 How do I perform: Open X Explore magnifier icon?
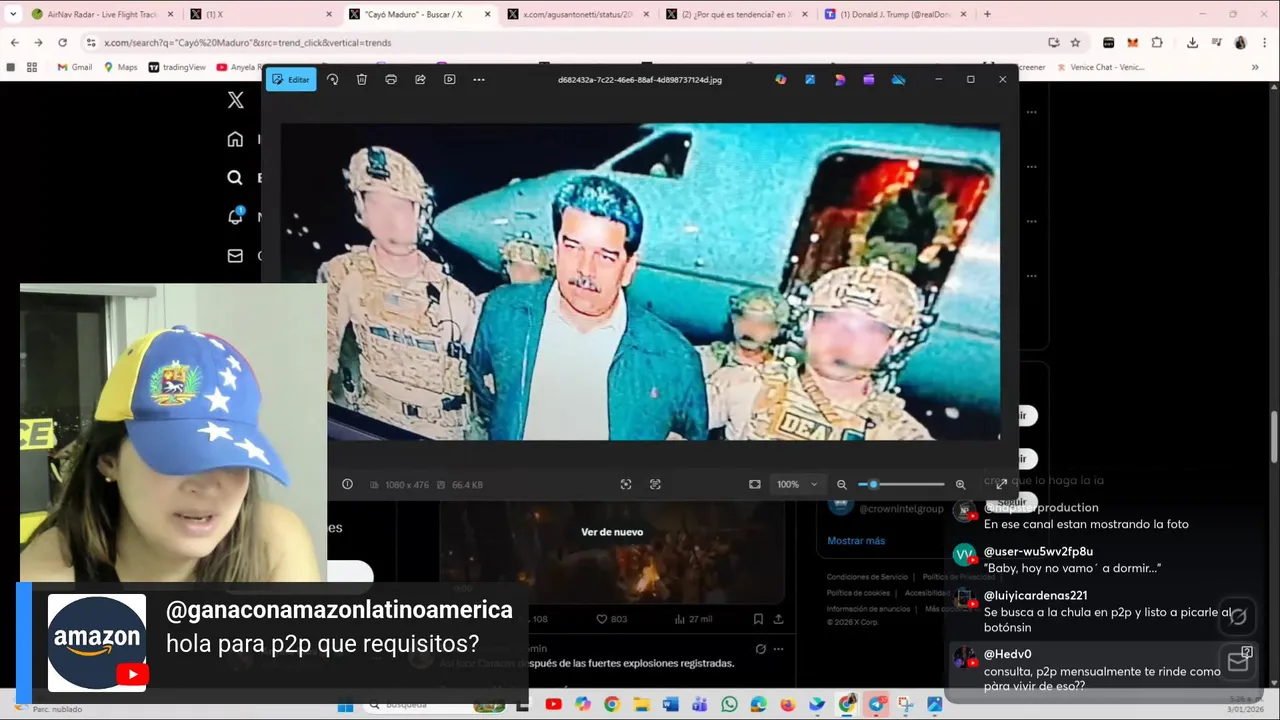pos(235,178)
